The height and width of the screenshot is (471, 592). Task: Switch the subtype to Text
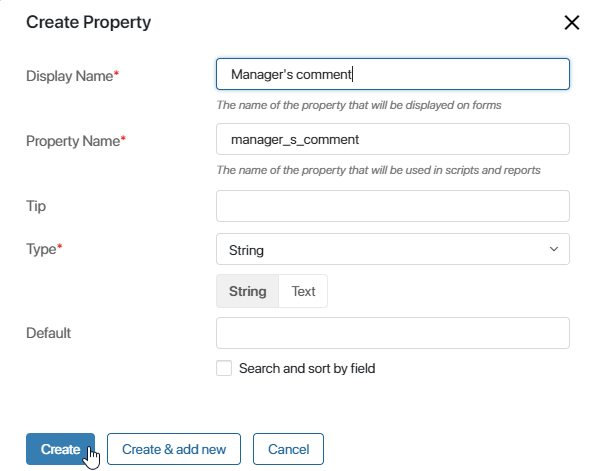[303, 291]
